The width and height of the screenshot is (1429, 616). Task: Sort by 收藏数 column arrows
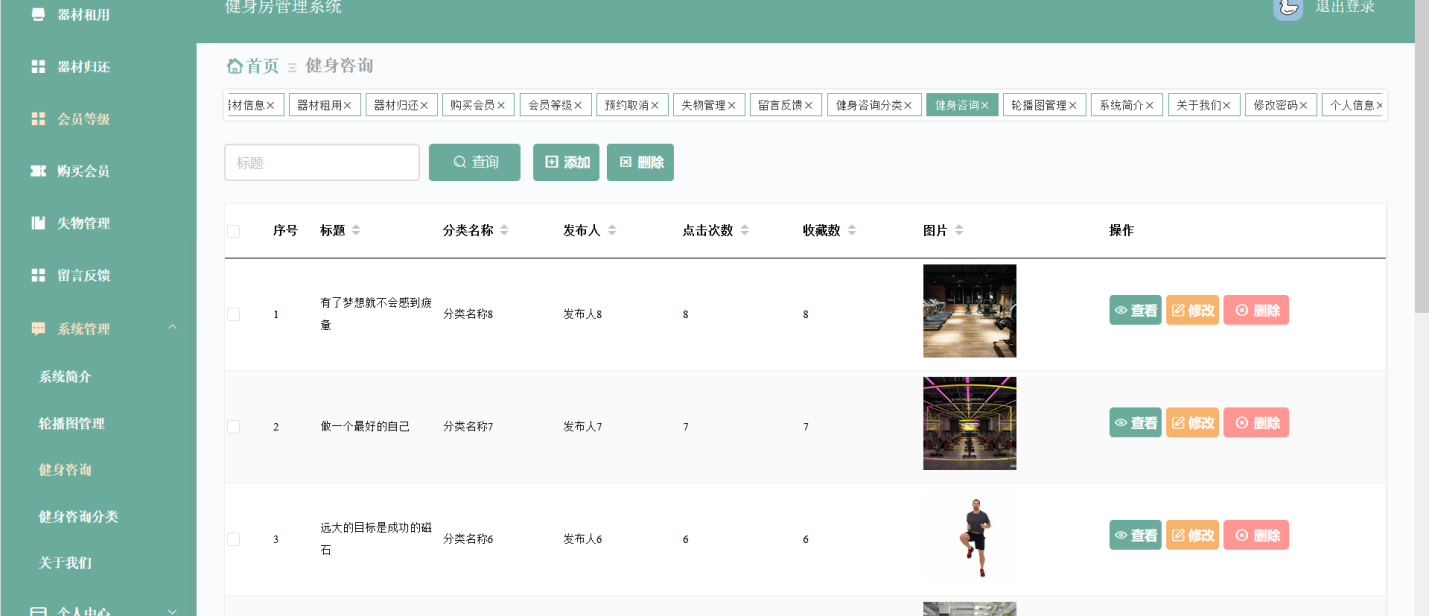tap(852, 230)
